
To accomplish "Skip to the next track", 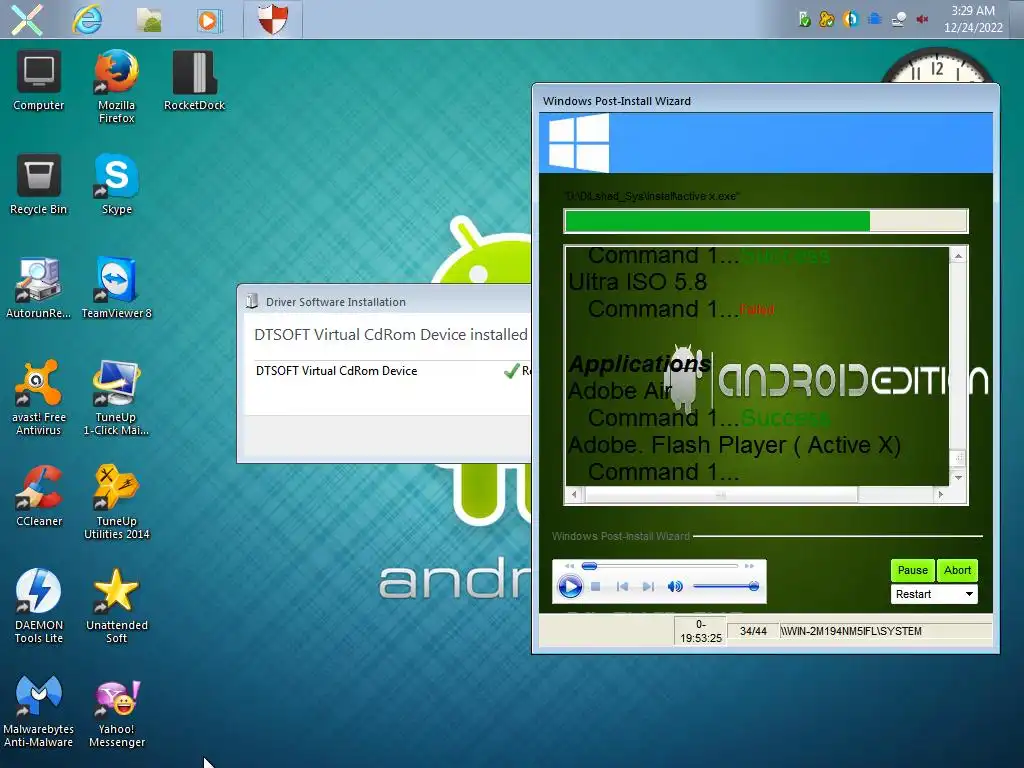I will [x=648, y=586].
